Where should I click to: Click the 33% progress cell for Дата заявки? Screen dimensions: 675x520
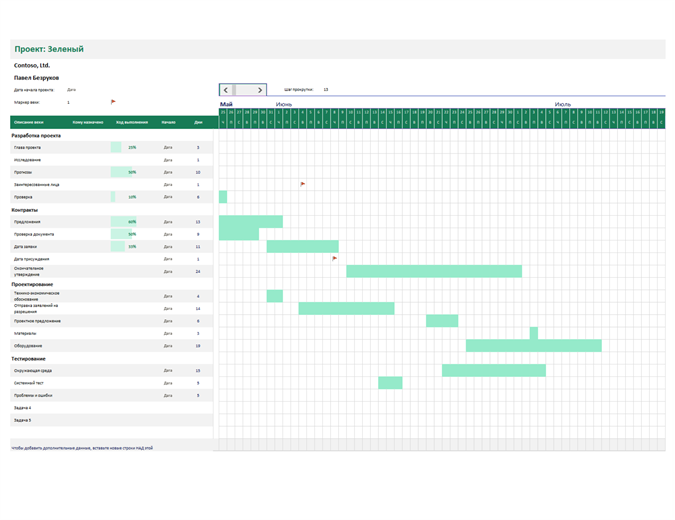132,247
